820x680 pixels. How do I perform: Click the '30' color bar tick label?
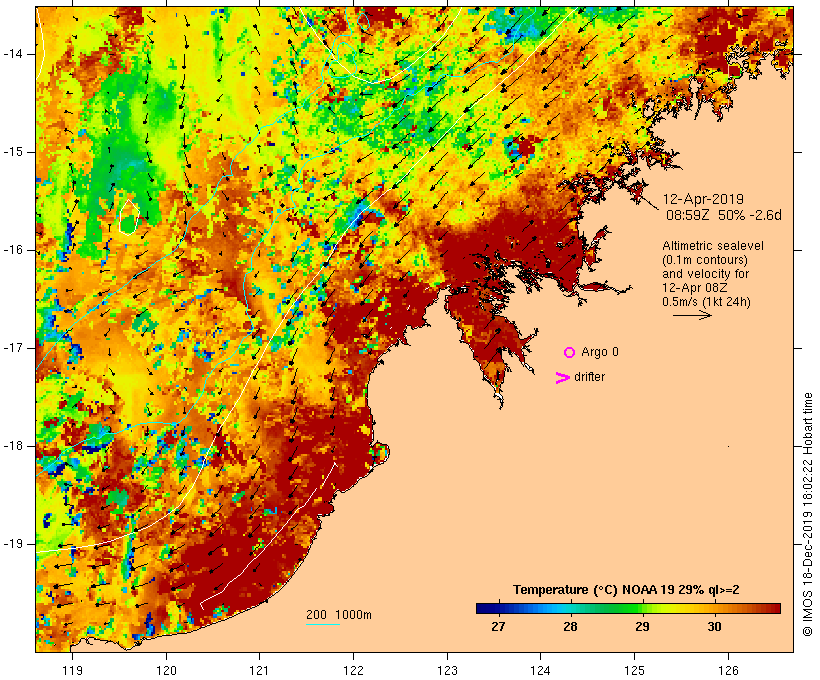coord(714,627)
